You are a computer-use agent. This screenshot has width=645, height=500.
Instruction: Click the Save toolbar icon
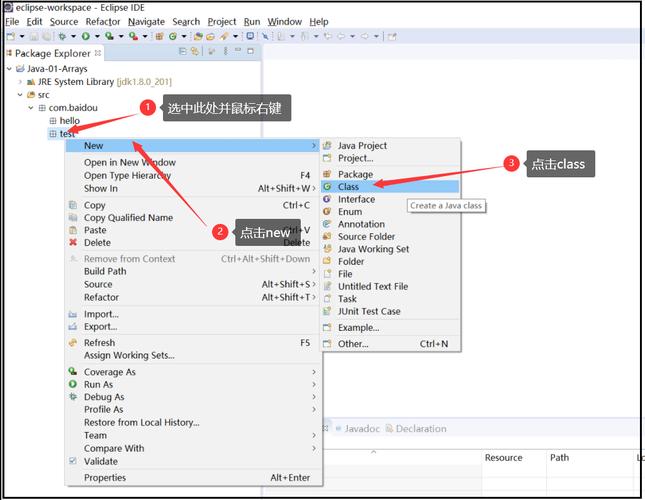coord(34,37)
